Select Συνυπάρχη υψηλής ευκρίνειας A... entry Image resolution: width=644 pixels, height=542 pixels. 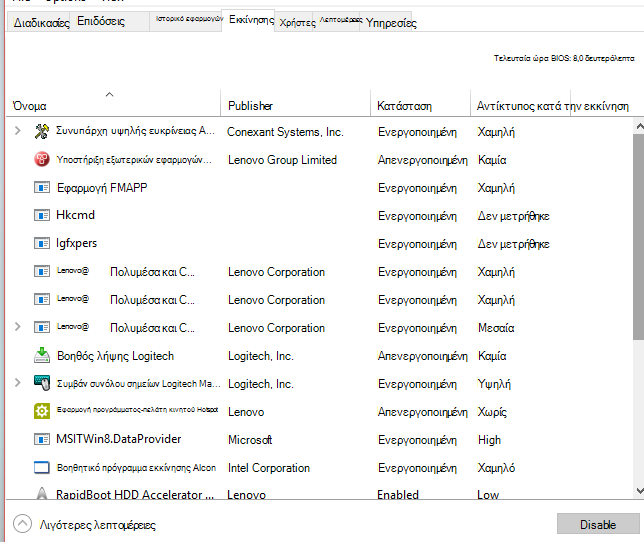click(x=135, y=131)
